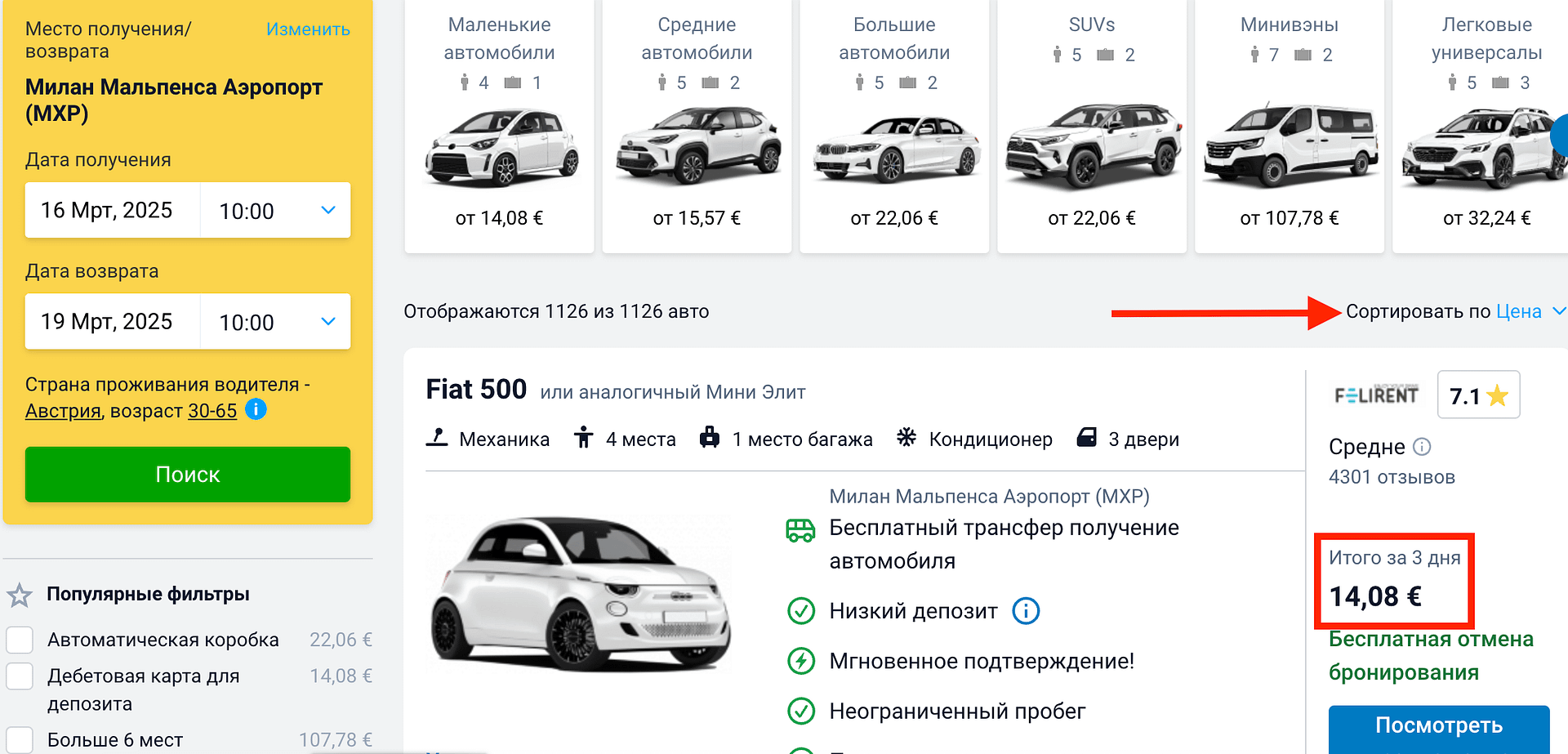Open the return time dropdown

click(x=276, y=322)
